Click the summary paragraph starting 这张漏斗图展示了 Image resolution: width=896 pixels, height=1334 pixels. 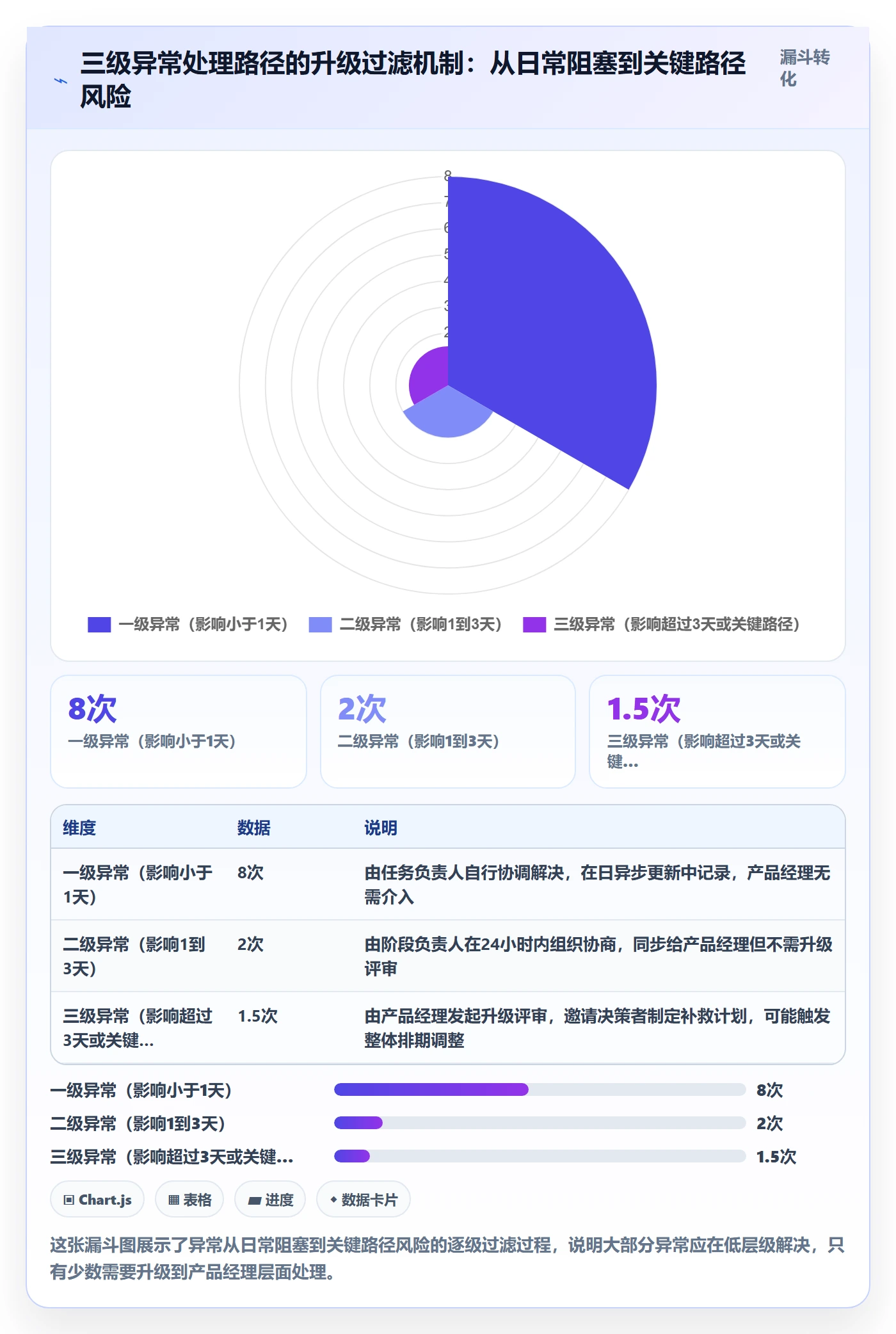[x=447, y=1258]
